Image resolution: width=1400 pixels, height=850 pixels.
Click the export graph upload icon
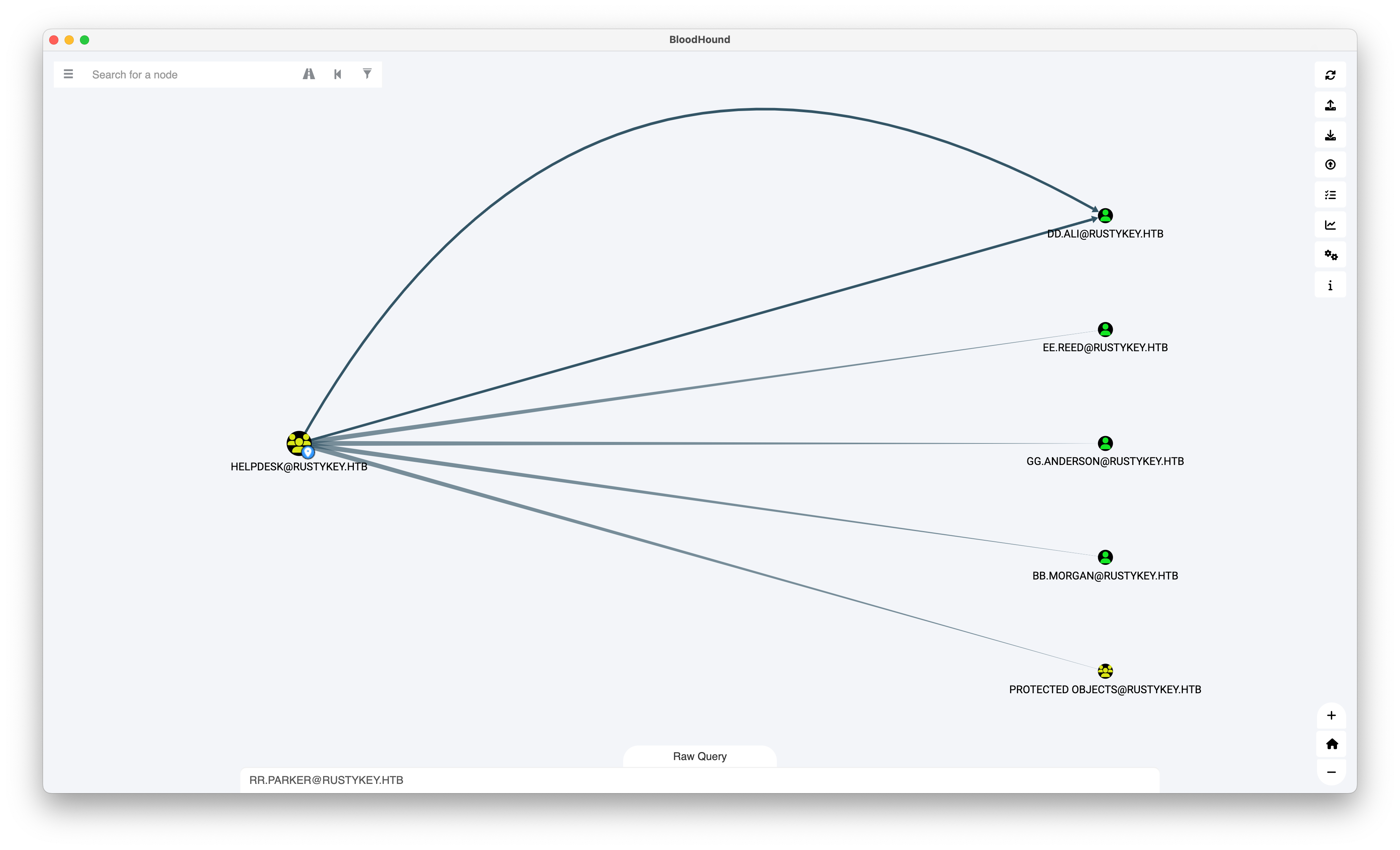point(1330,105)
